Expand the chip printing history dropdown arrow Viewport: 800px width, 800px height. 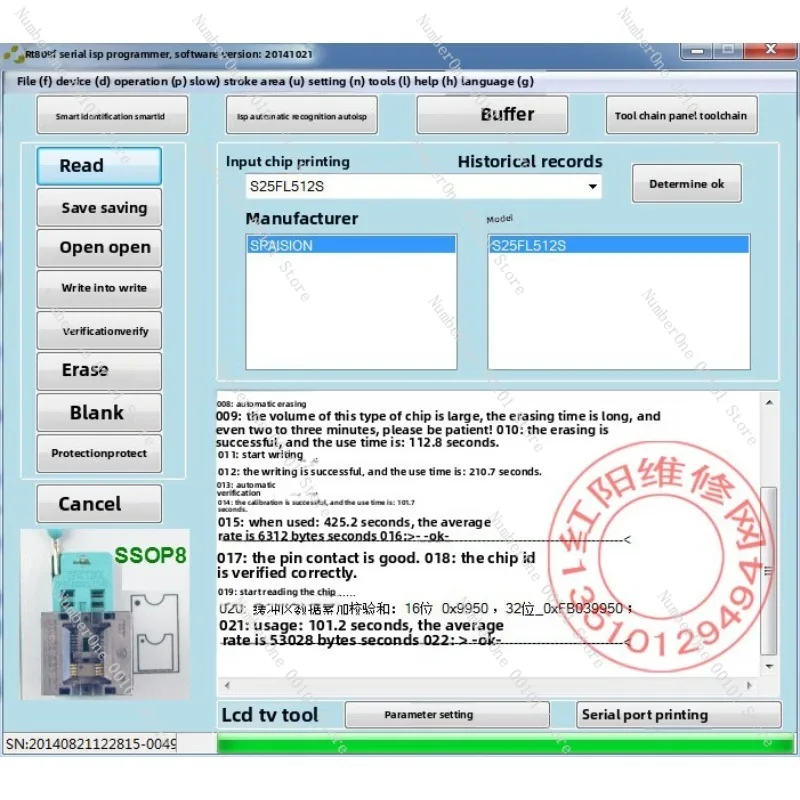click(592, 186)
